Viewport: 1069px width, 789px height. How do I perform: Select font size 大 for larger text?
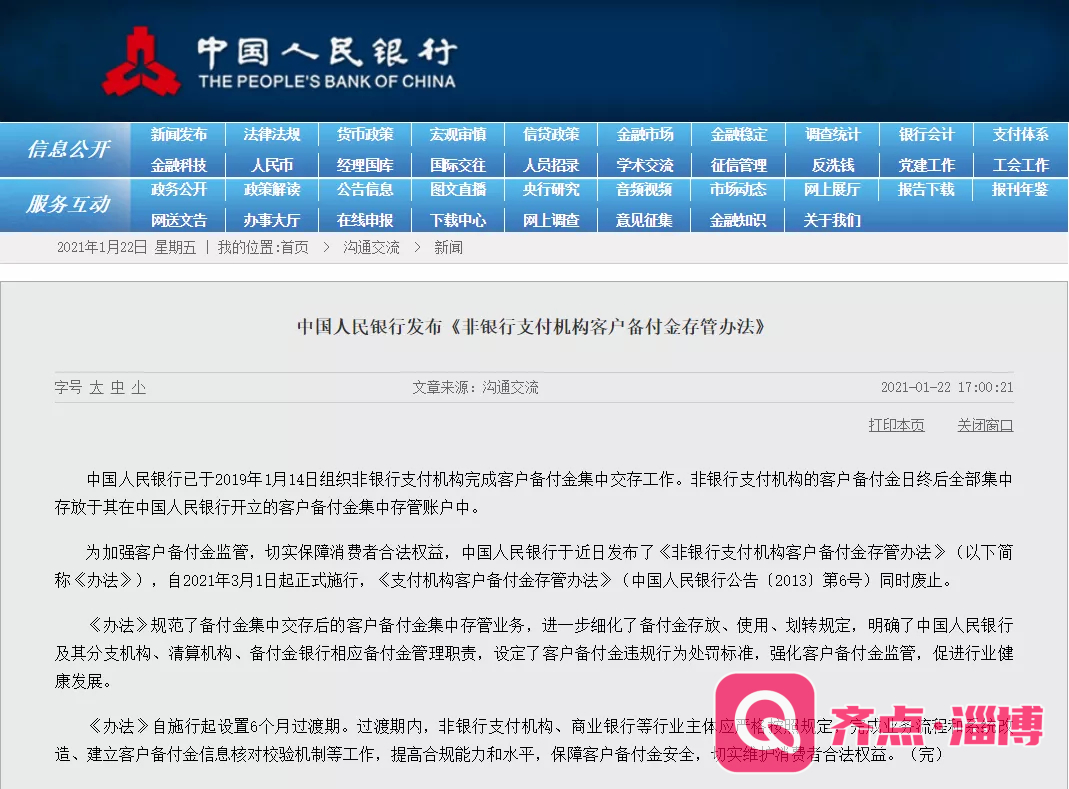click(x=97, y=387)
